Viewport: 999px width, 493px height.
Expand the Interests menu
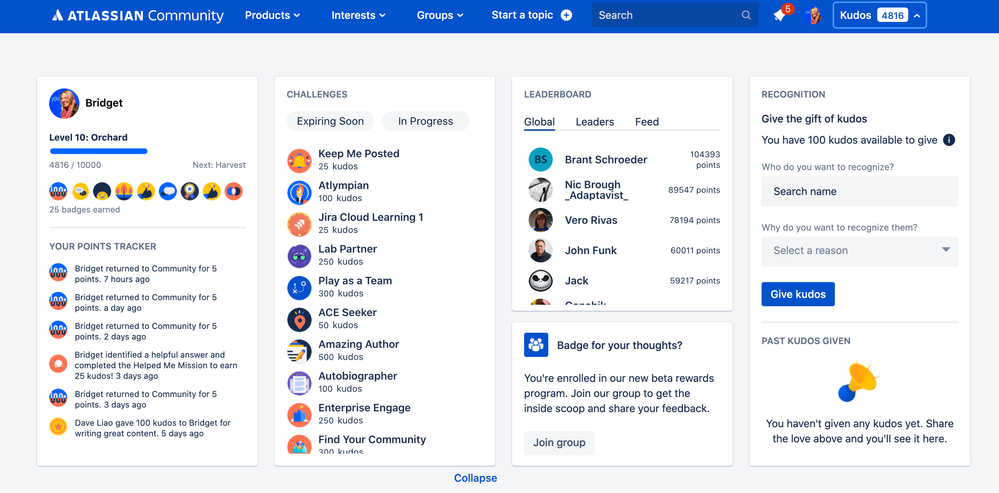tap(358, 15)
